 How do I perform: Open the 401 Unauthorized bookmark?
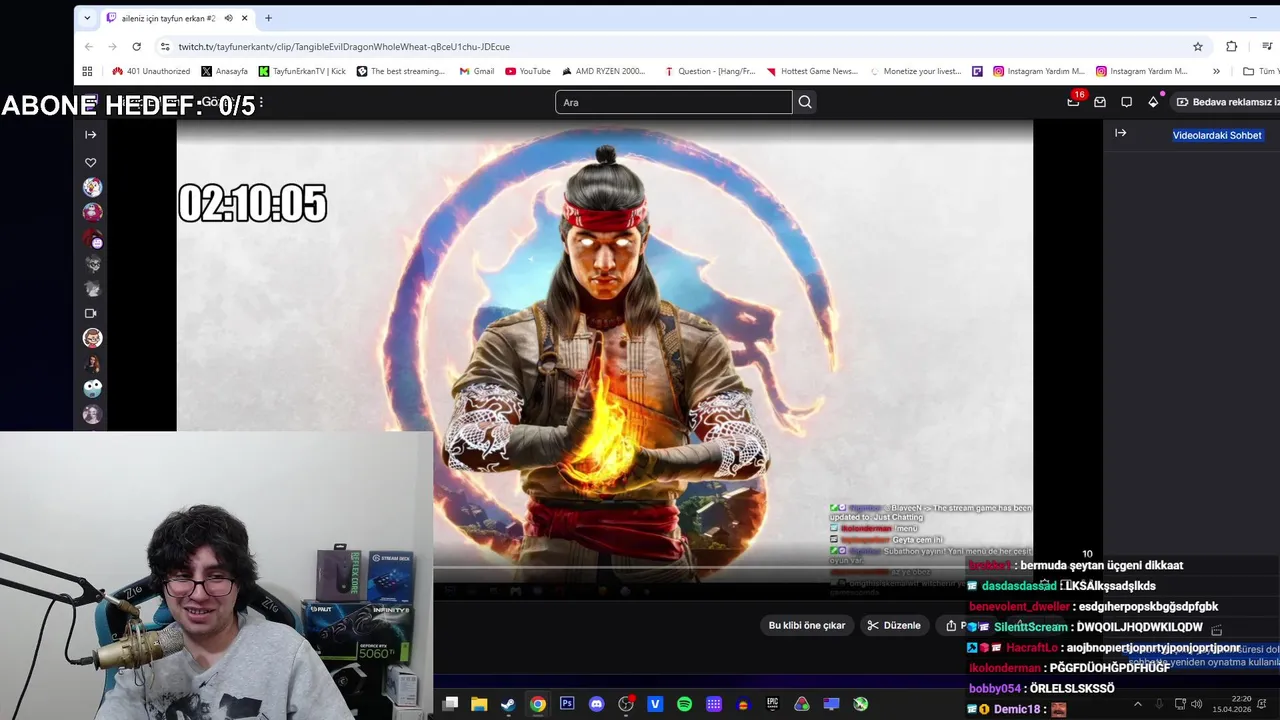click(151, 71)
